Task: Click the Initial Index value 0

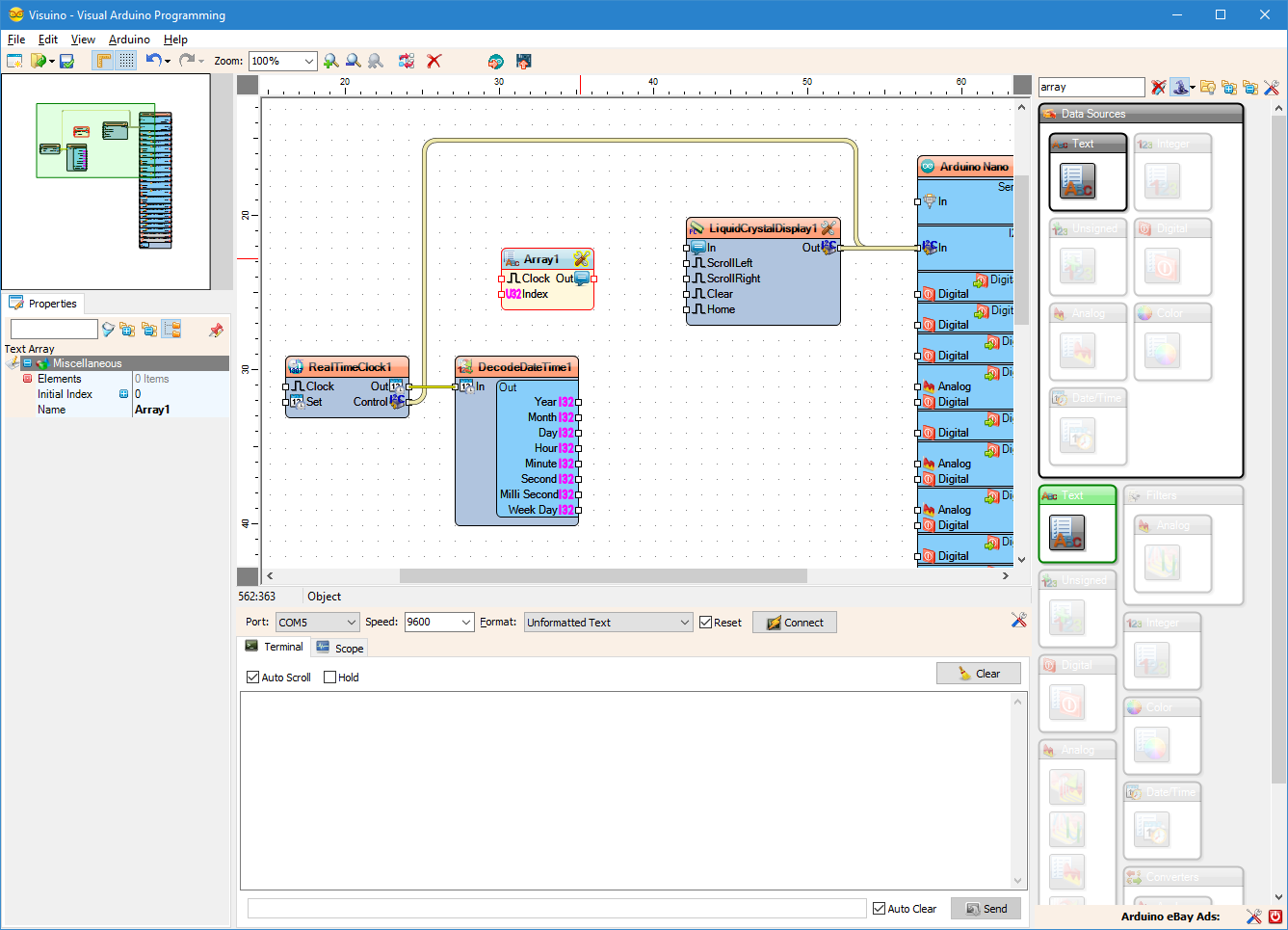Action: coord(180,394)
